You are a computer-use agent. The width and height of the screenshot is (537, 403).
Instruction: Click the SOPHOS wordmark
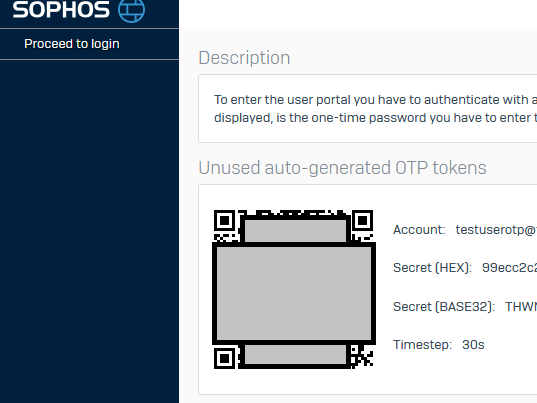[61, 10]
